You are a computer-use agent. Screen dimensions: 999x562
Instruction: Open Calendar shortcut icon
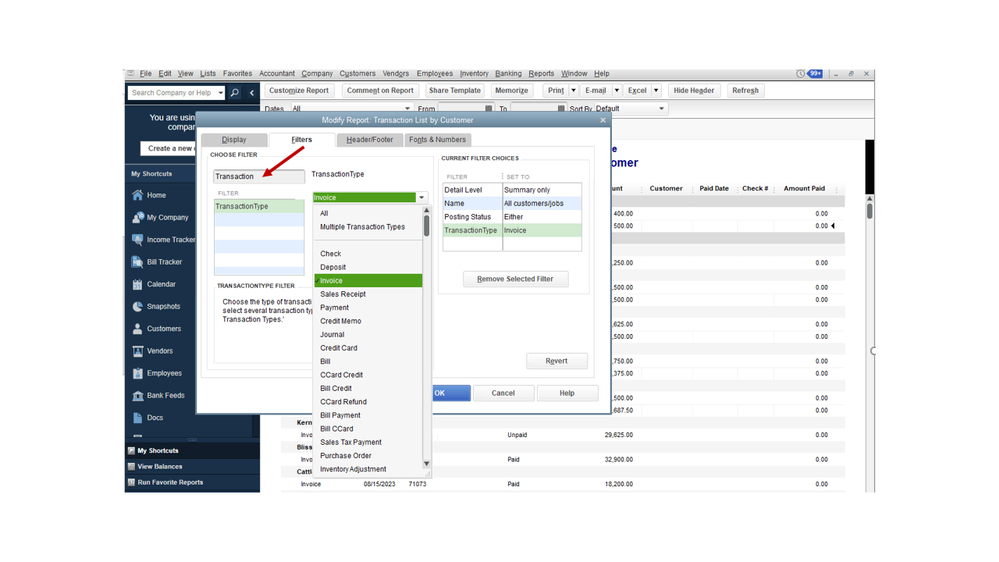point(138,284)
